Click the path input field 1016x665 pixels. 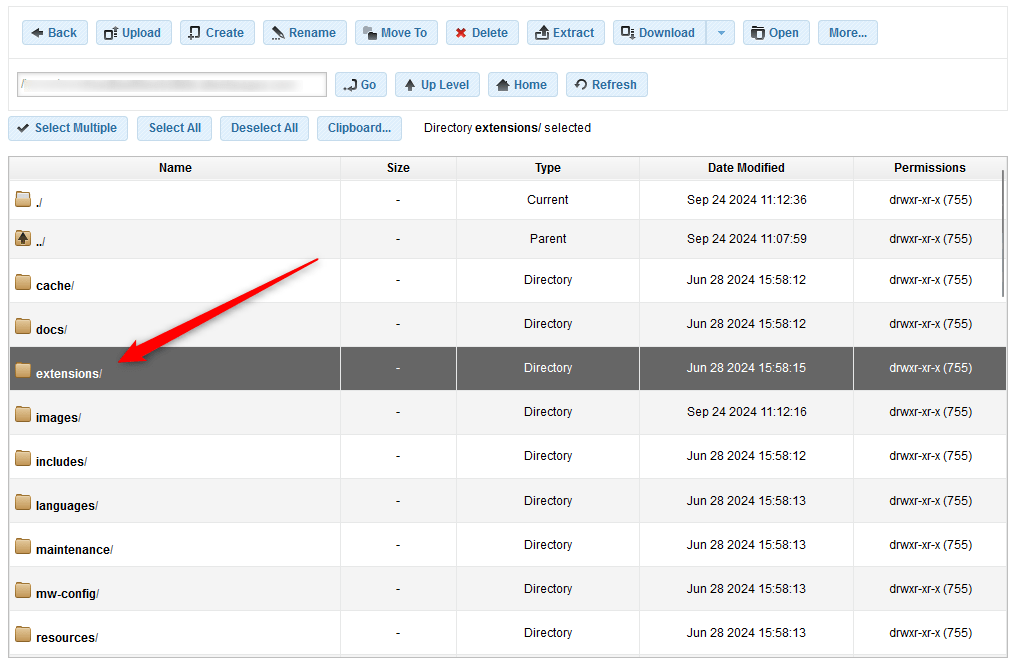click(x=170, y=84)
